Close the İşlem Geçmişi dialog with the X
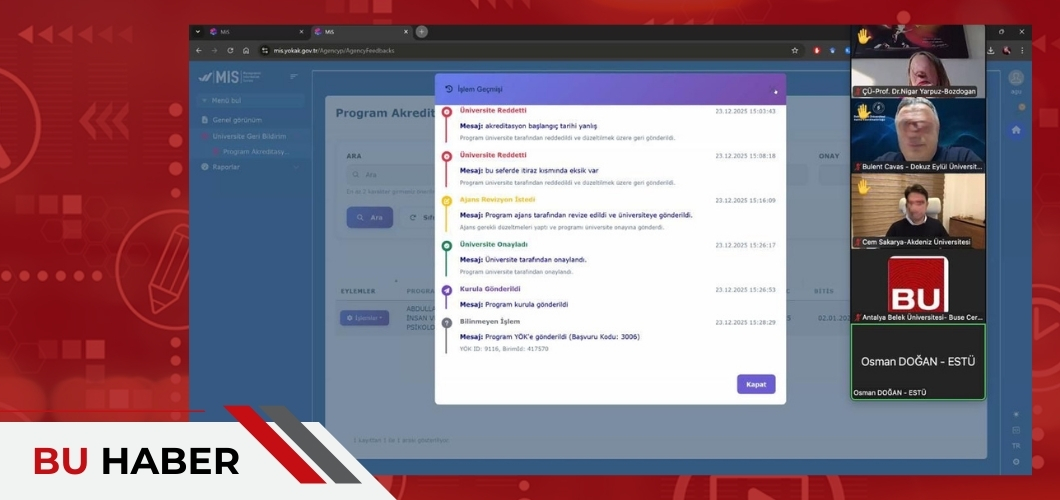 pos(775,91)
